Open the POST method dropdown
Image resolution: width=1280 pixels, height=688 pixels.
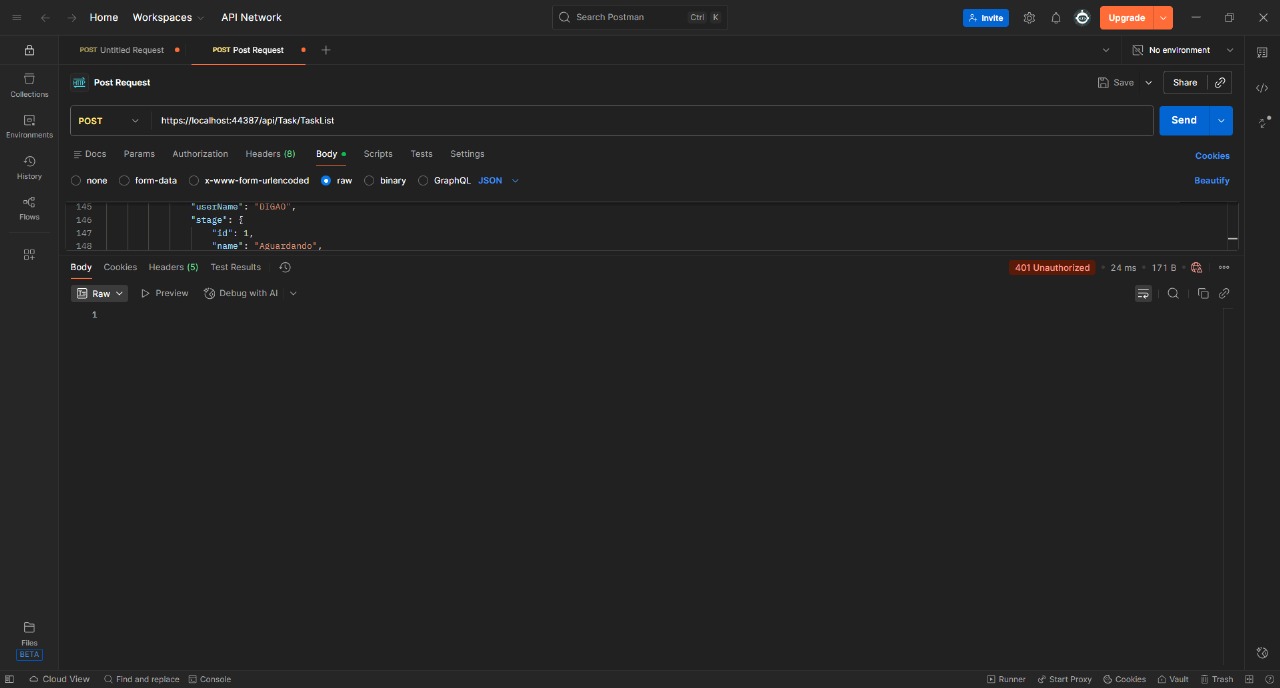(x=109, y=121)
